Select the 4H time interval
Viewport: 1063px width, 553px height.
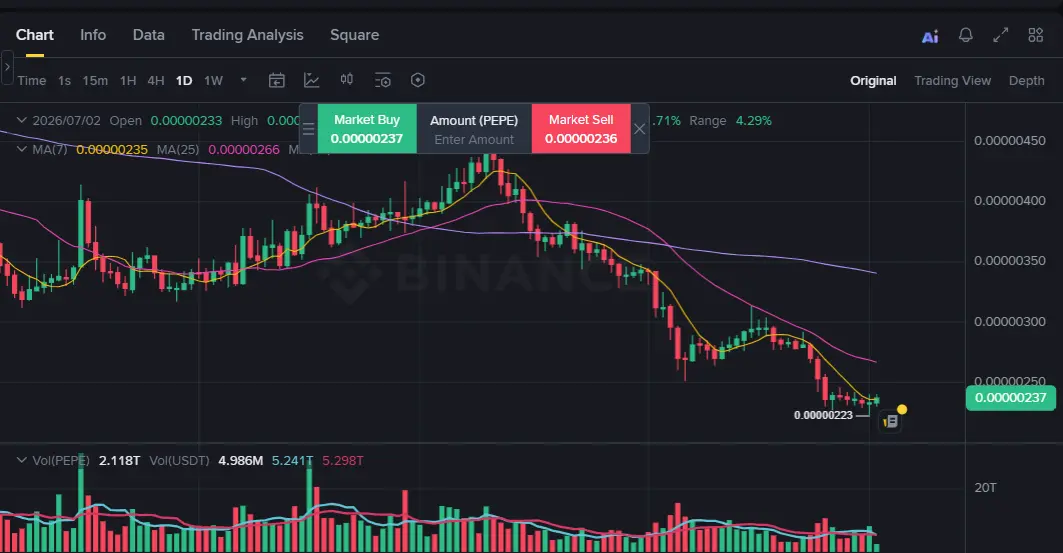pos(156,81)
